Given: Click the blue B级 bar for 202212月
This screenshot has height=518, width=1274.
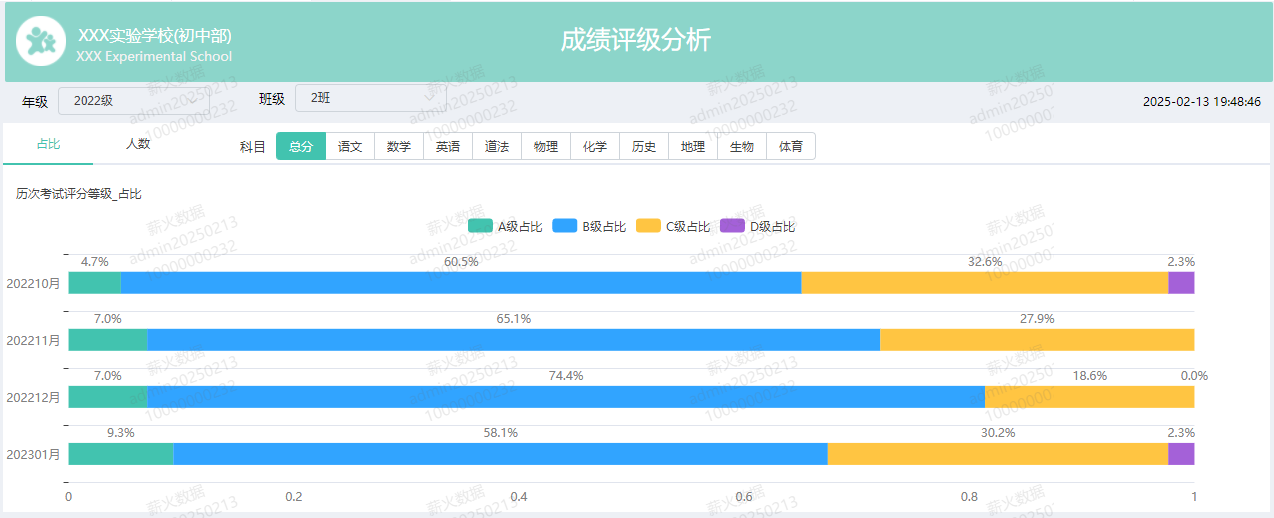Looking at the screenshot, I should 566,397.
